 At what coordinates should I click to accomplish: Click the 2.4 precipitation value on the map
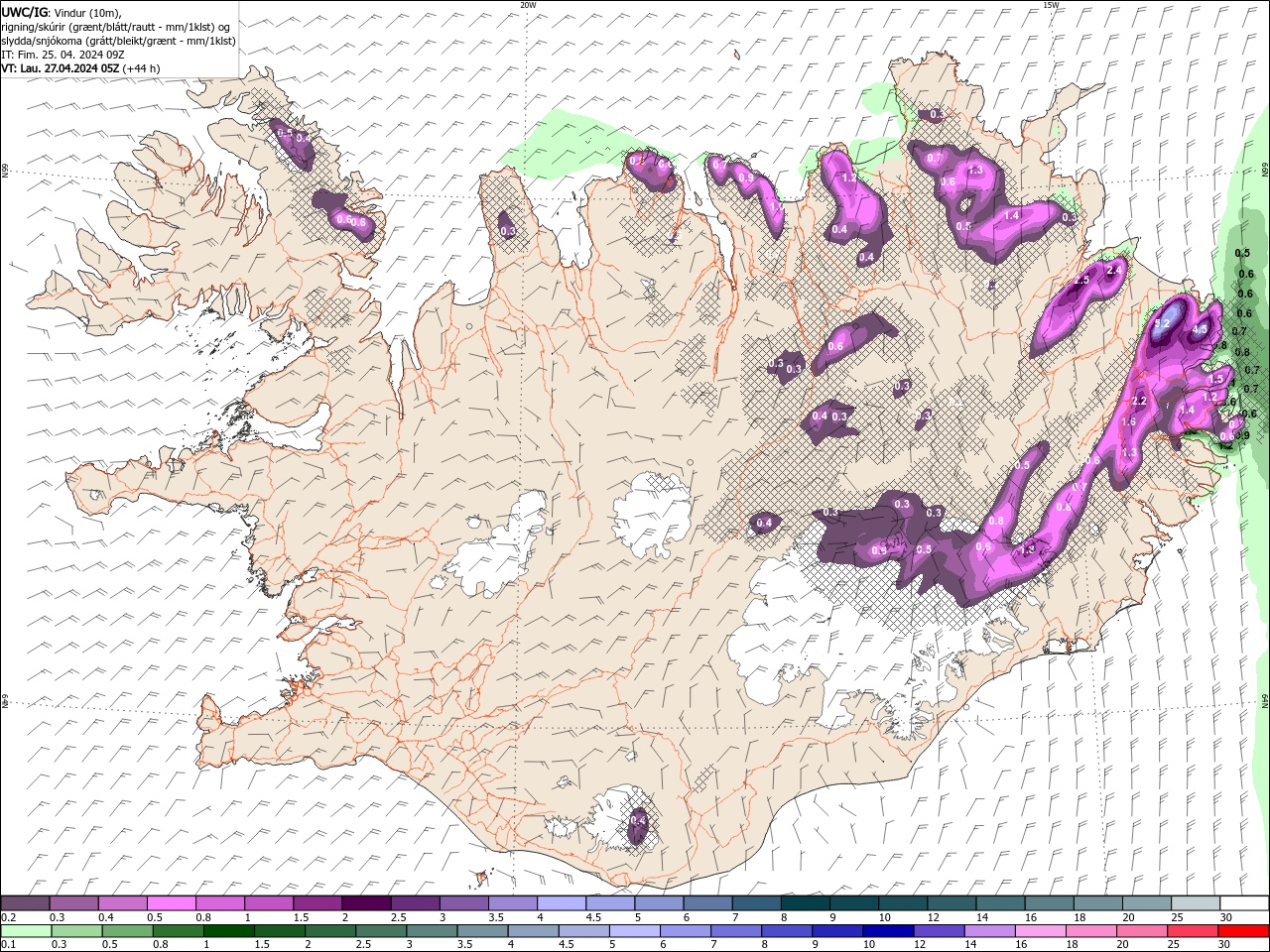[x=1113, y=271]
